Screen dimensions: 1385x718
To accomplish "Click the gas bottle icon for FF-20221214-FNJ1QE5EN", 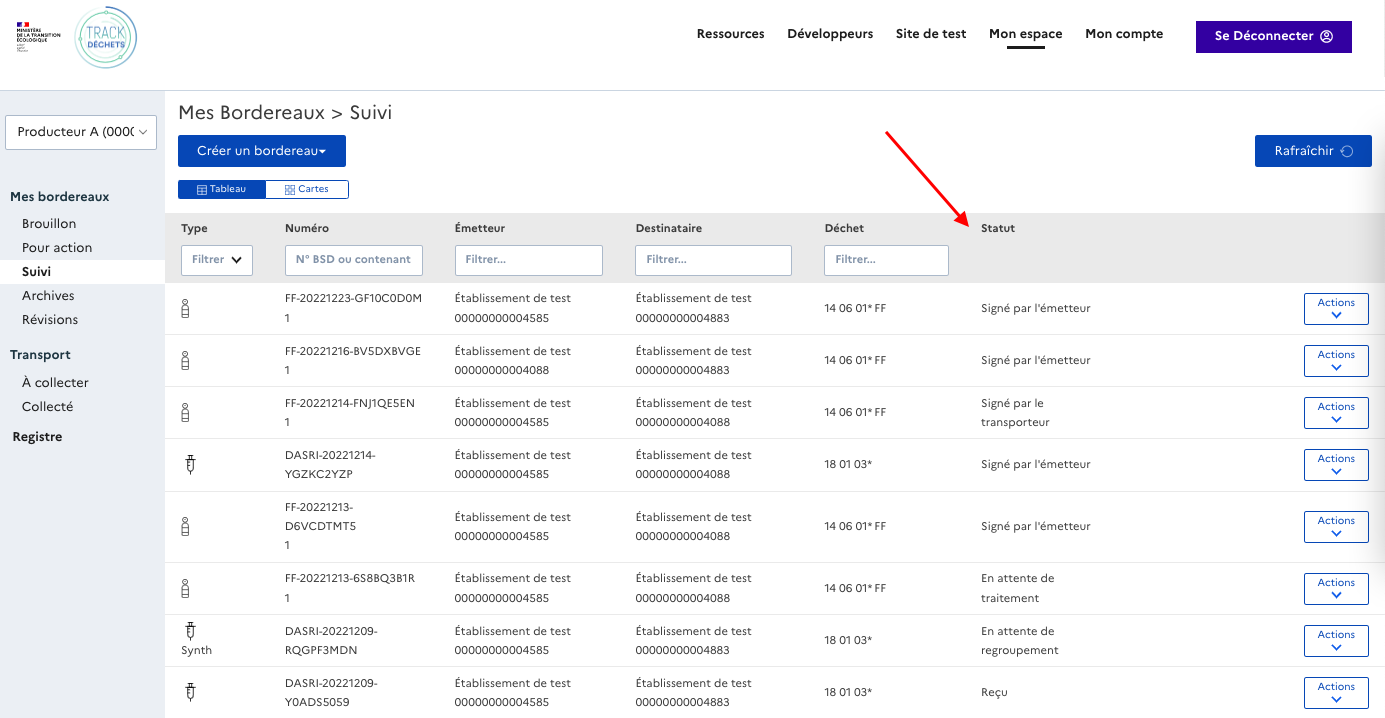I will [185, 412].
